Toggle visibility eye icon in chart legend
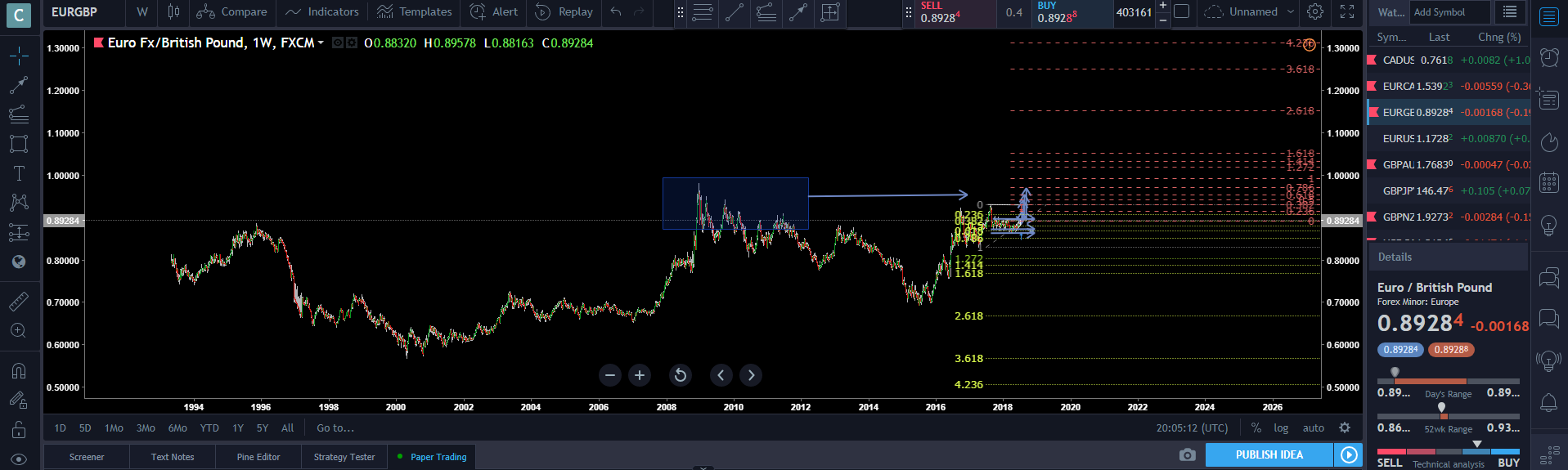This screenshot has height=470, width=1568. tap(337, 43)
